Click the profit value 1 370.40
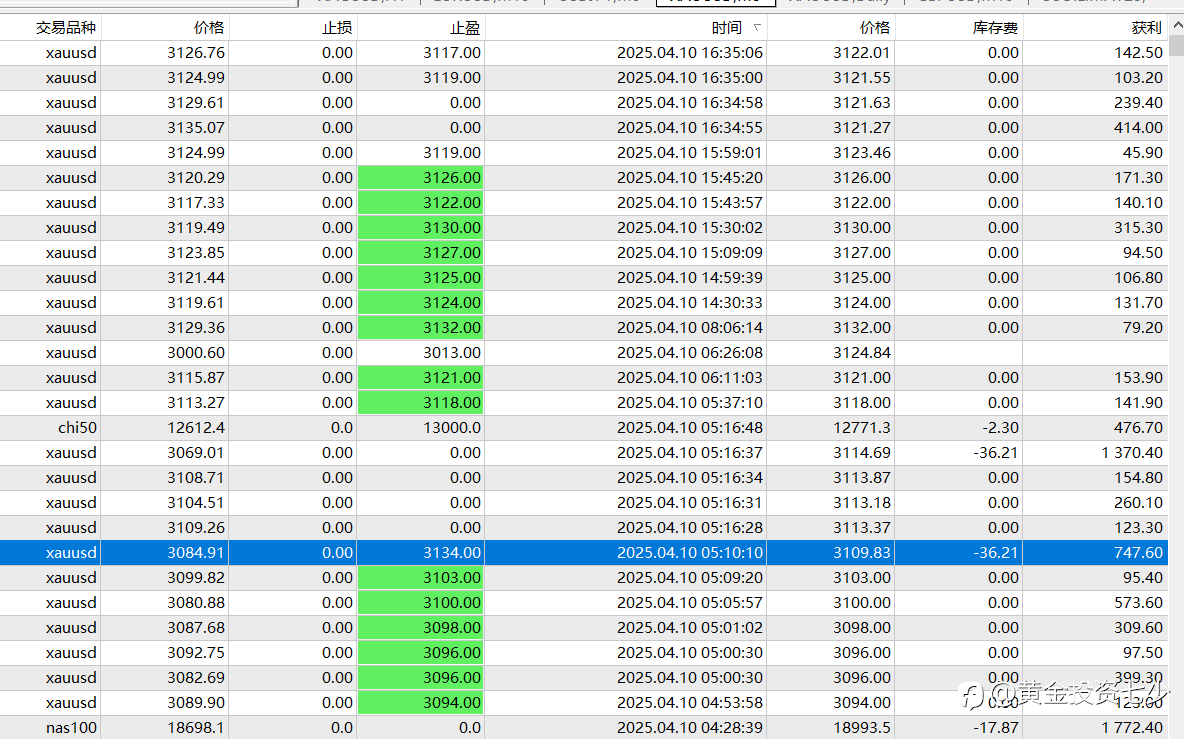 point(1132,453)
